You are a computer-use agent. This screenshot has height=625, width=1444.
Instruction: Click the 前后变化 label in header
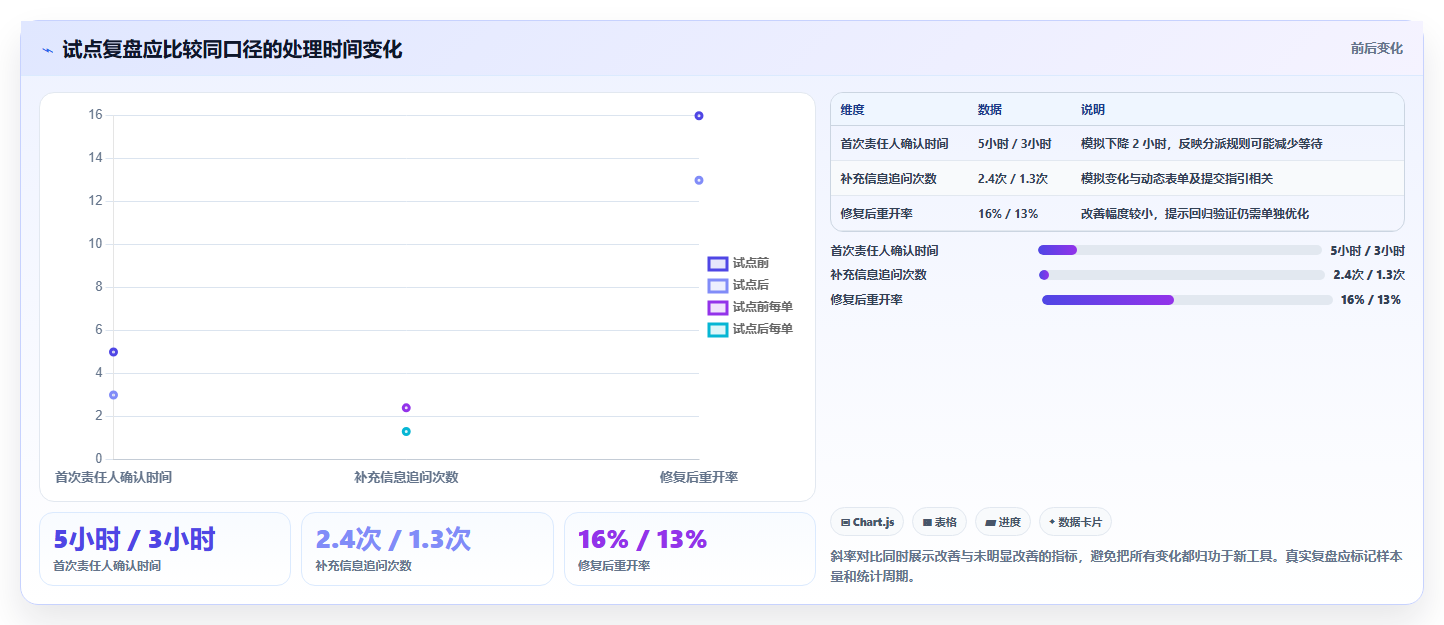pos(1376,48)
